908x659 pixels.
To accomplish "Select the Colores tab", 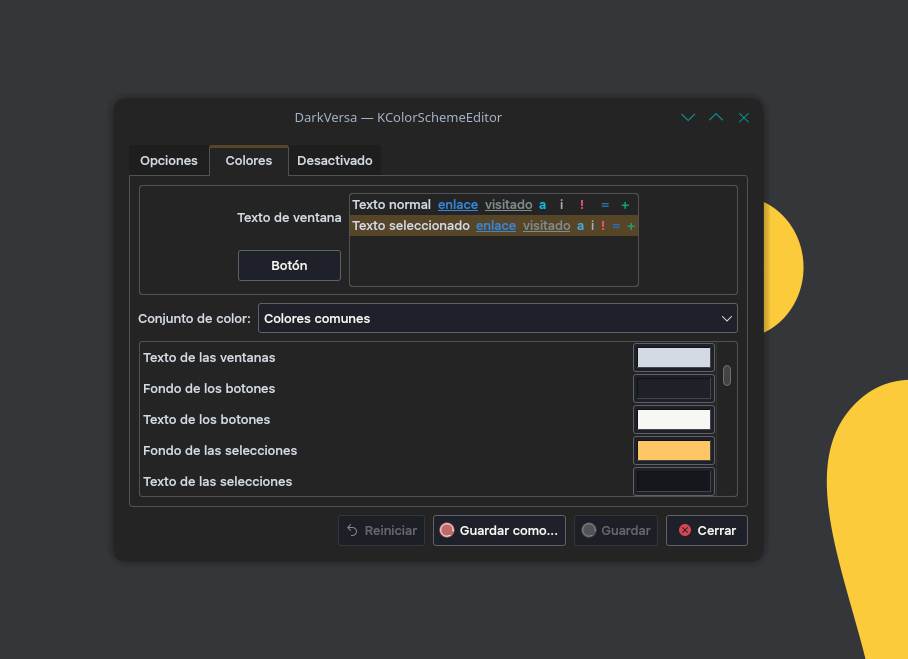I will point(248,160).
